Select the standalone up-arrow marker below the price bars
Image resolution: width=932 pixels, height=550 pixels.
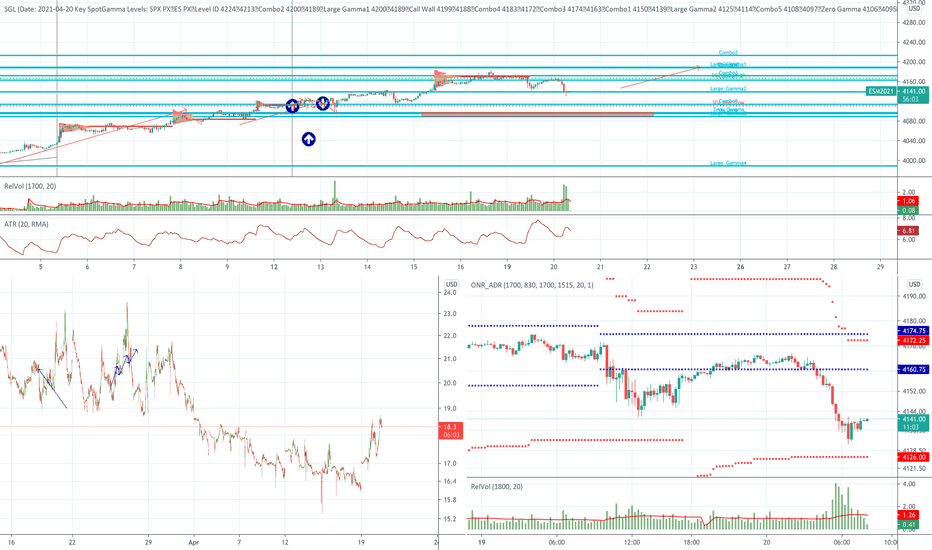tap(308, 139)
